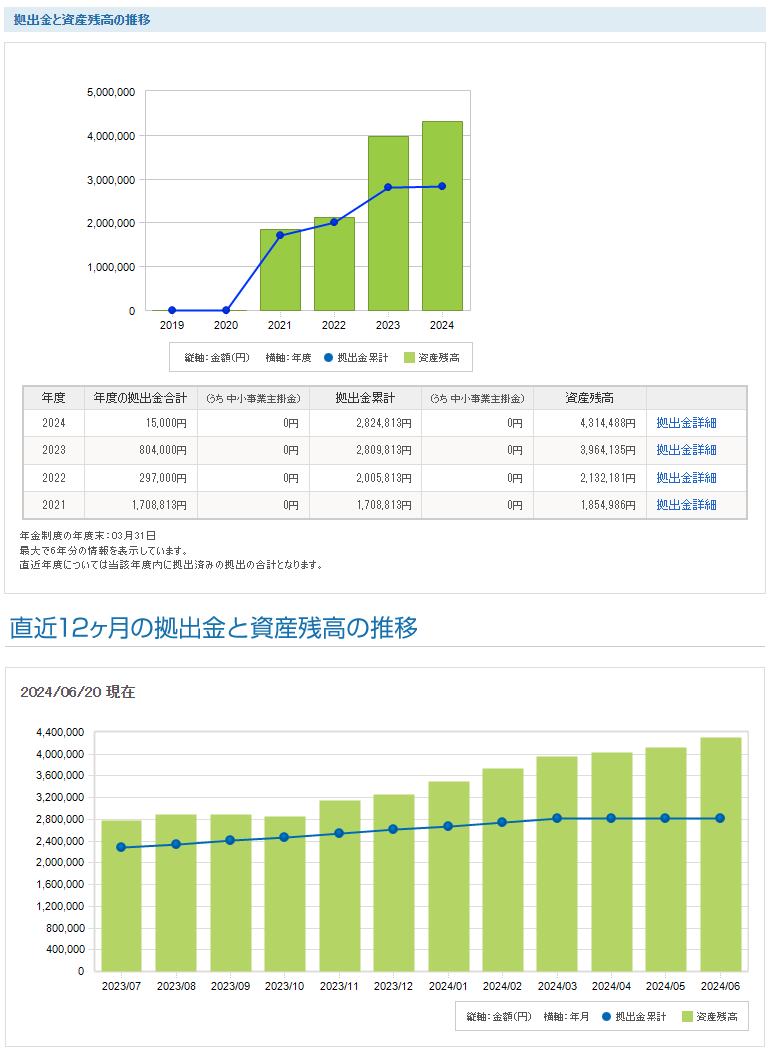Viewport: 770px width, 1060px height.
Task: Click green 資産残高 legend swatch in yearly chart
Action: click(409, 357)
